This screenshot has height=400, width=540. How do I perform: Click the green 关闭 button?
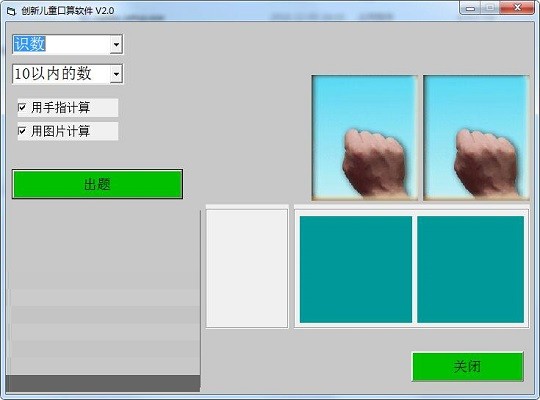[468, 366]
